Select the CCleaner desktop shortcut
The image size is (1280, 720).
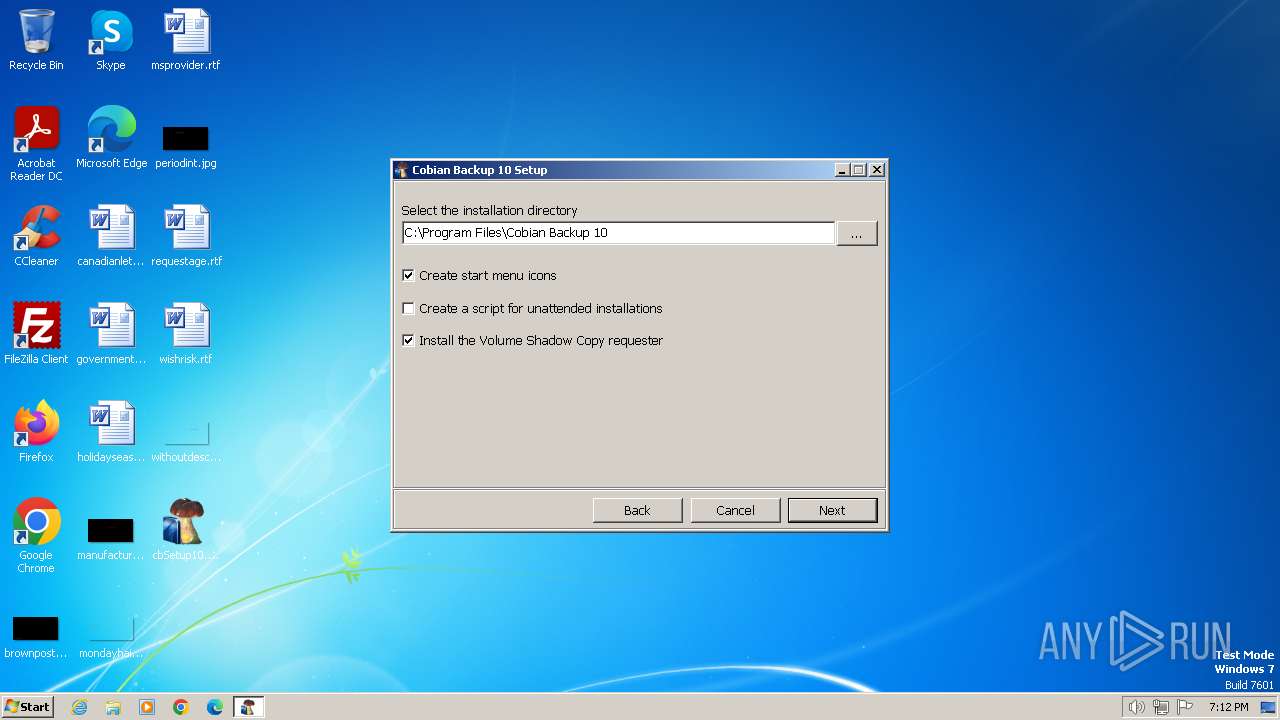(36, 236)
